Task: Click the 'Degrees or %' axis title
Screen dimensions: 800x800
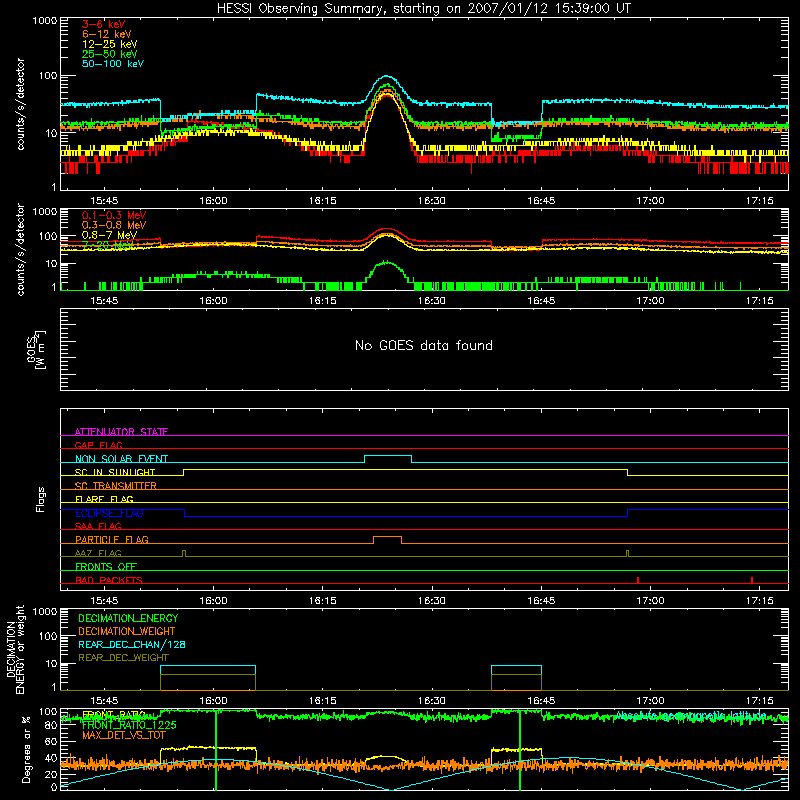Action: coord(26,749)
